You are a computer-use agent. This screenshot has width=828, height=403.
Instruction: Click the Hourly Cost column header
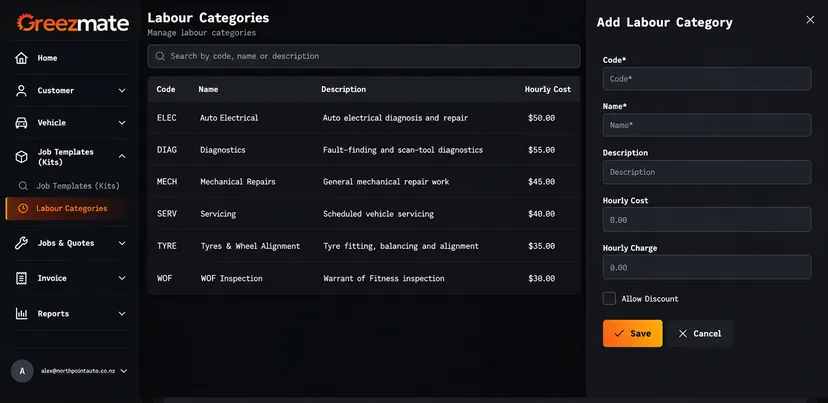tap(548, 89)
